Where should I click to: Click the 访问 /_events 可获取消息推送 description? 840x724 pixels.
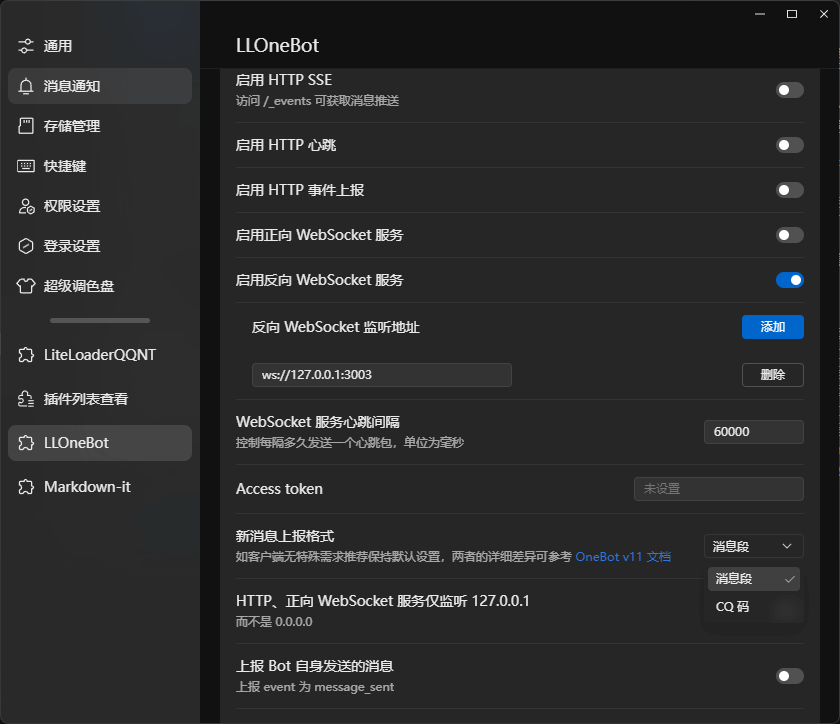(317, 101)
